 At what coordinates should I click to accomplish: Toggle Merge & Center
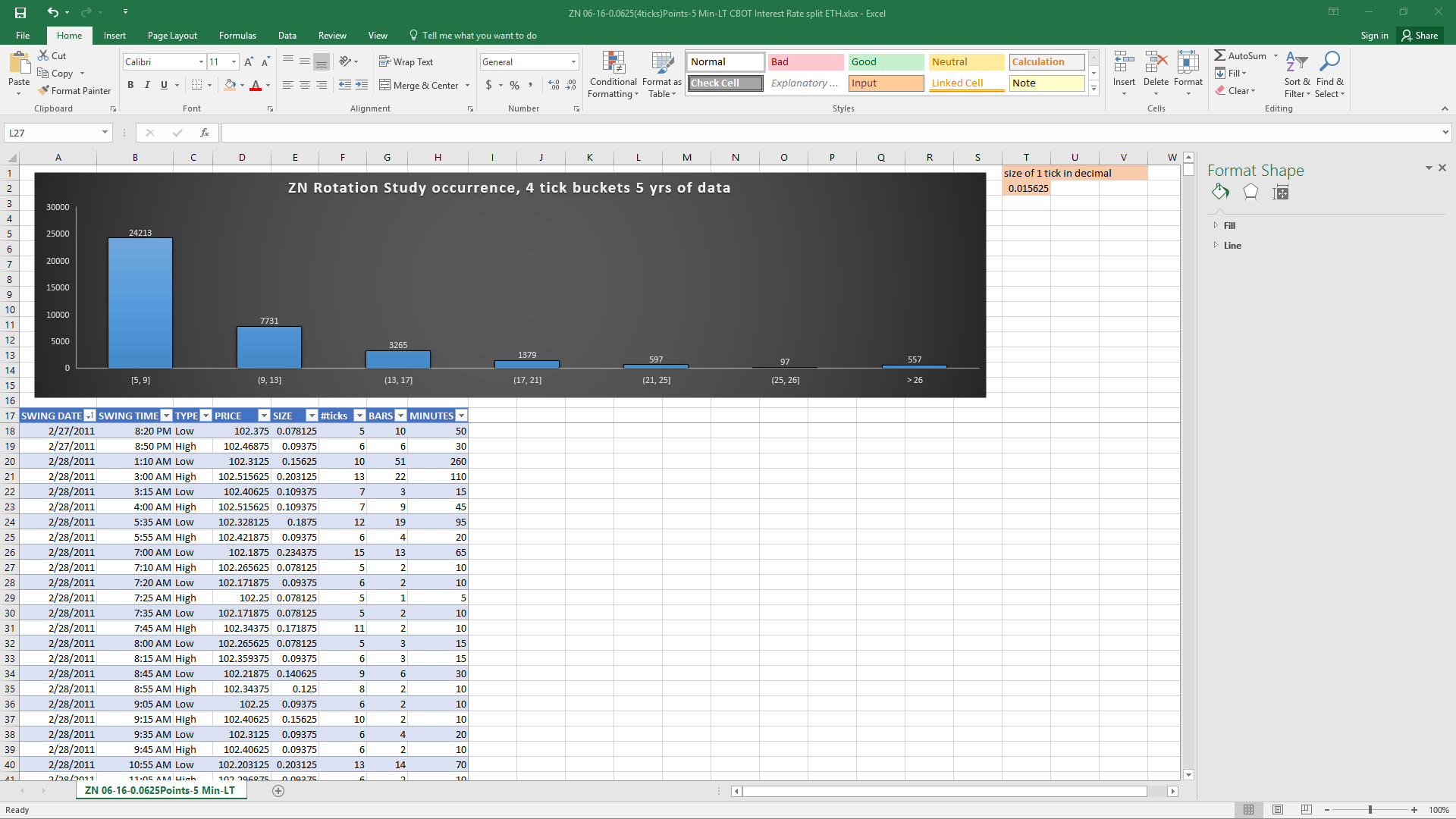pos(419,85)
